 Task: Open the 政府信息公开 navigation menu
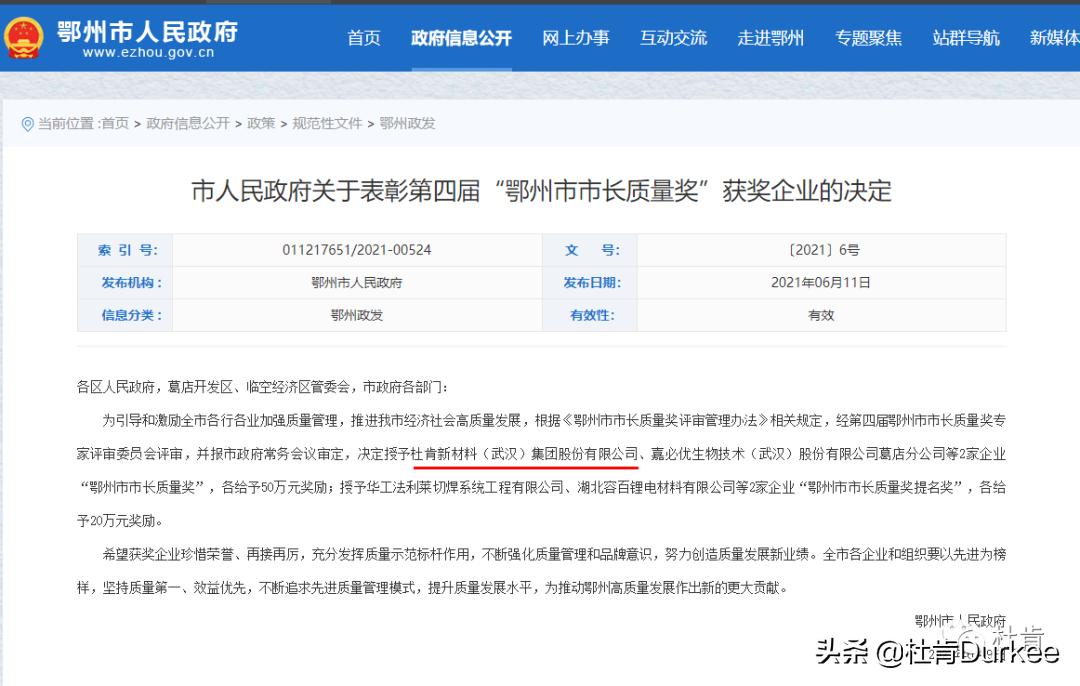point(461,38)
